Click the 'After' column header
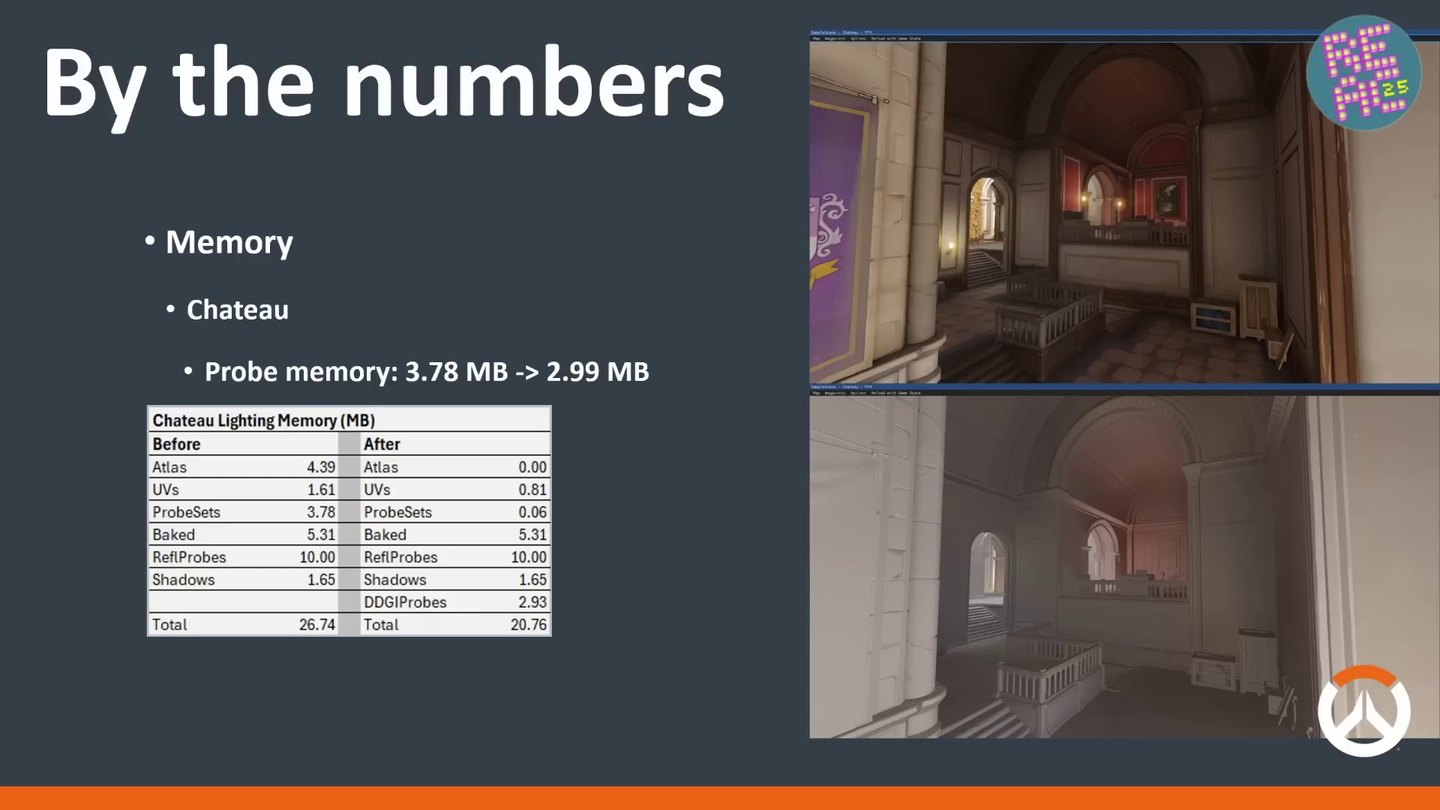1440x810 pixels. 382,444
